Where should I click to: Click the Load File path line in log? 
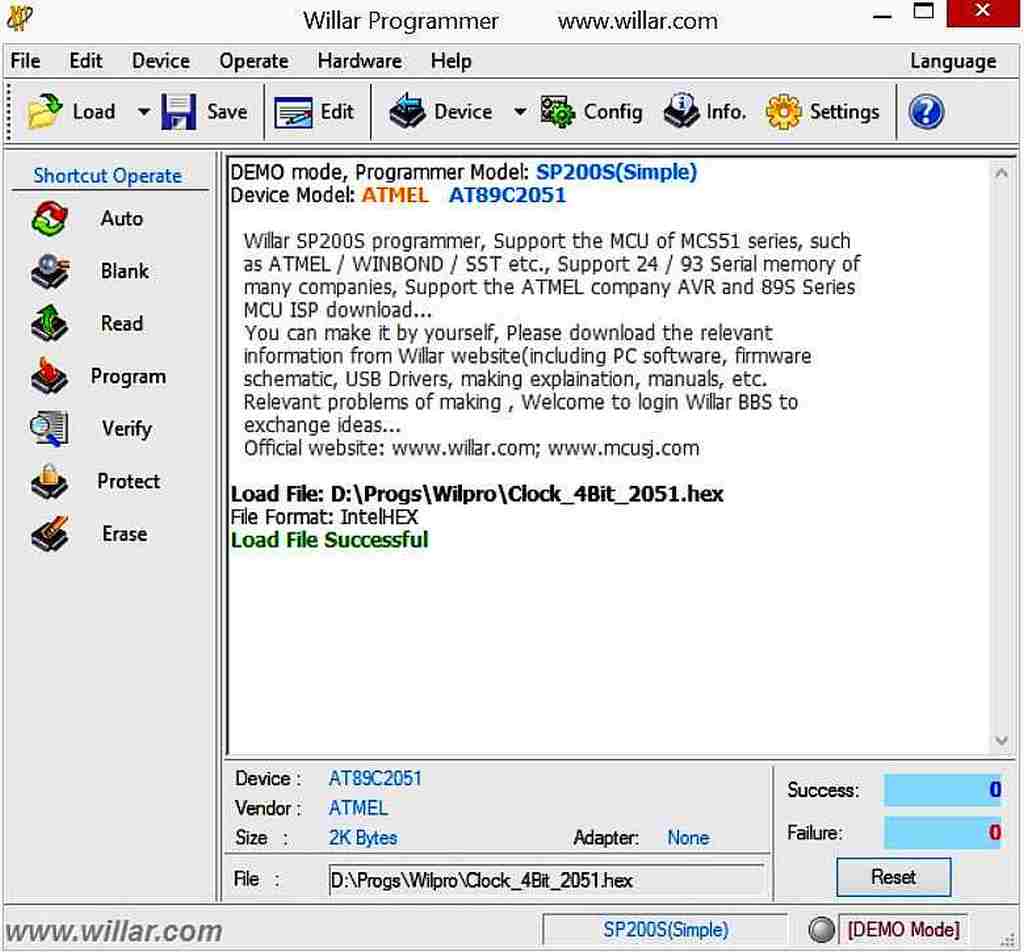[477, 494]
